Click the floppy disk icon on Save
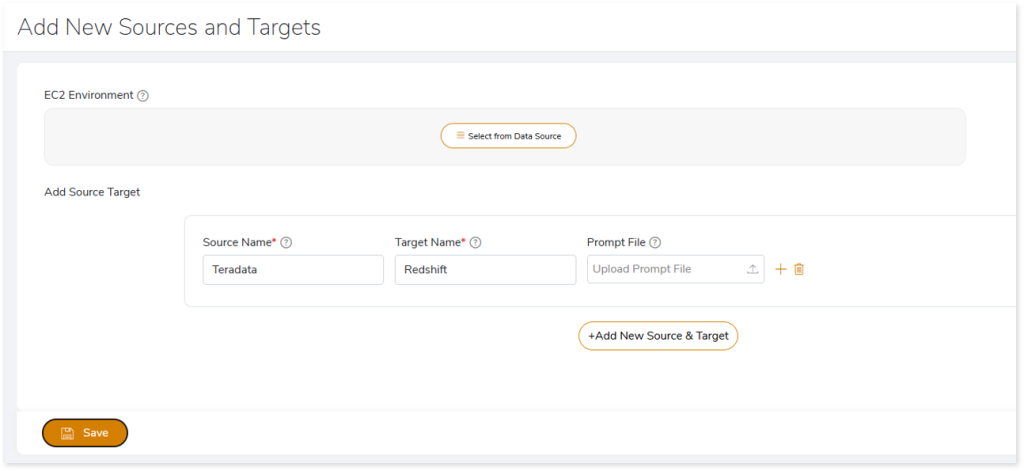 pos(67,433)
